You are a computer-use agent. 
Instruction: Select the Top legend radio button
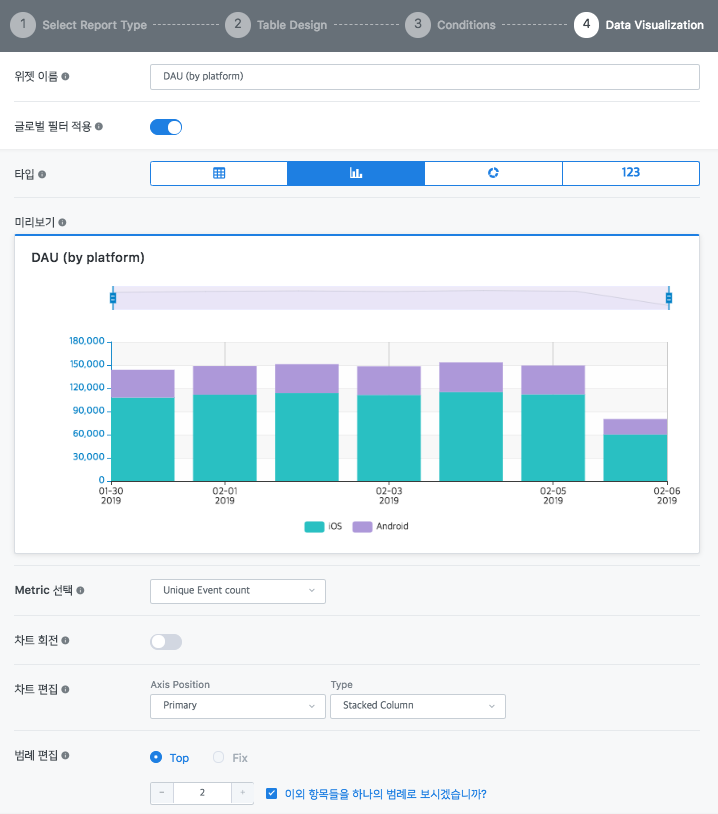(156, 757)
